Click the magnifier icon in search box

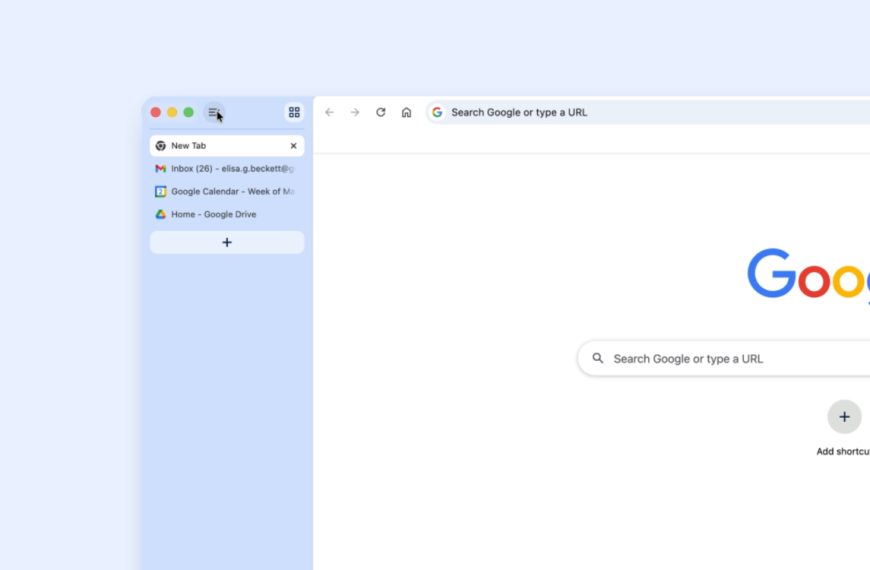pos(598,359)
